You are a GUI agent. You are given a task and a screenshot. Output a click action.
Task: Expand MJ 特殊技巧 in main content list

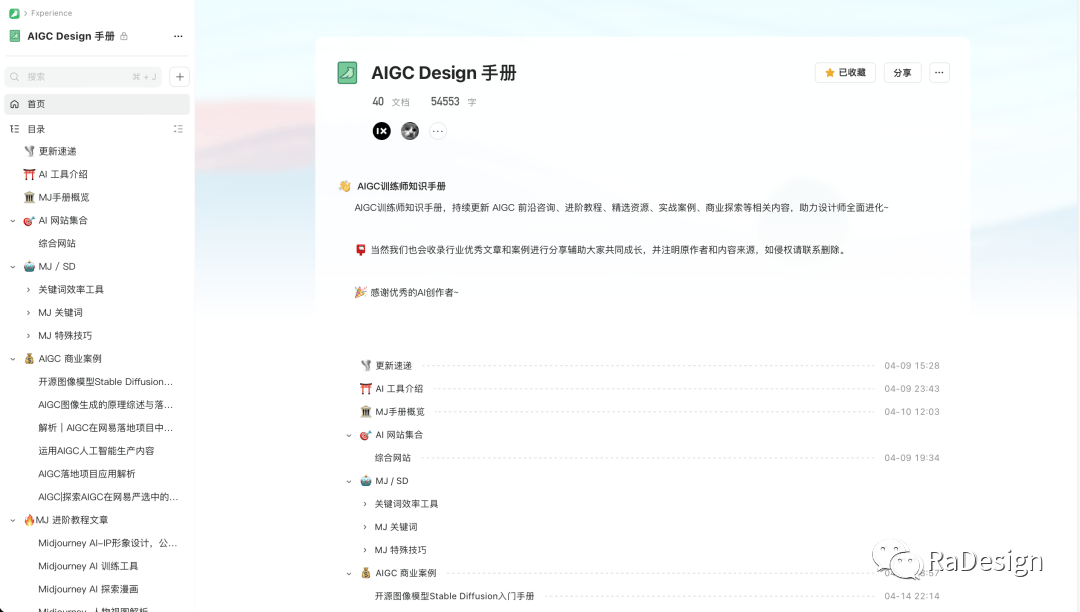[x=365, y=550]
